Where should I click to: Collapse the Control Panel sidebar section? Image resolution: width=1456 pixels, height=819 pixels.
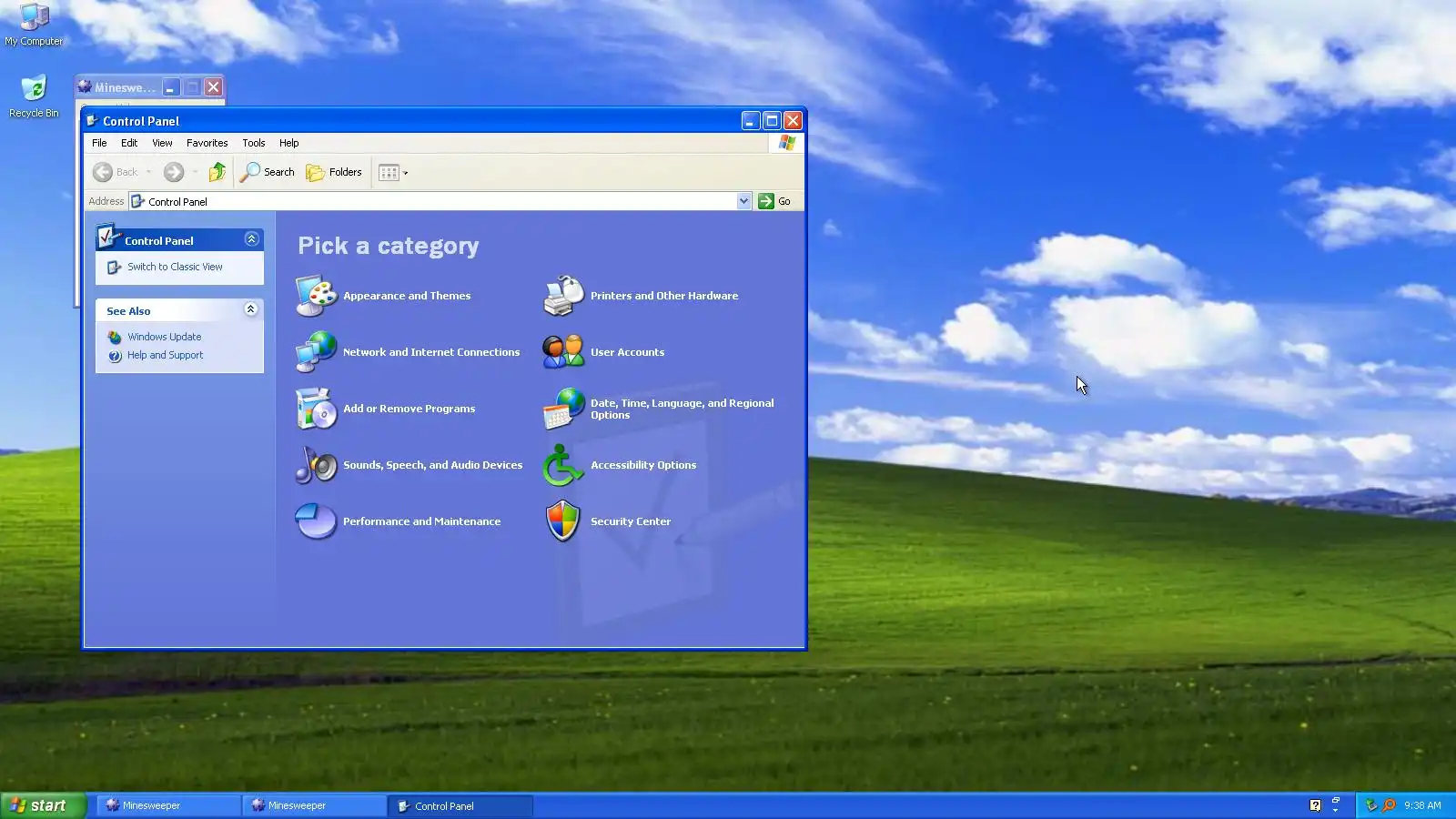(x=252, y=239)
